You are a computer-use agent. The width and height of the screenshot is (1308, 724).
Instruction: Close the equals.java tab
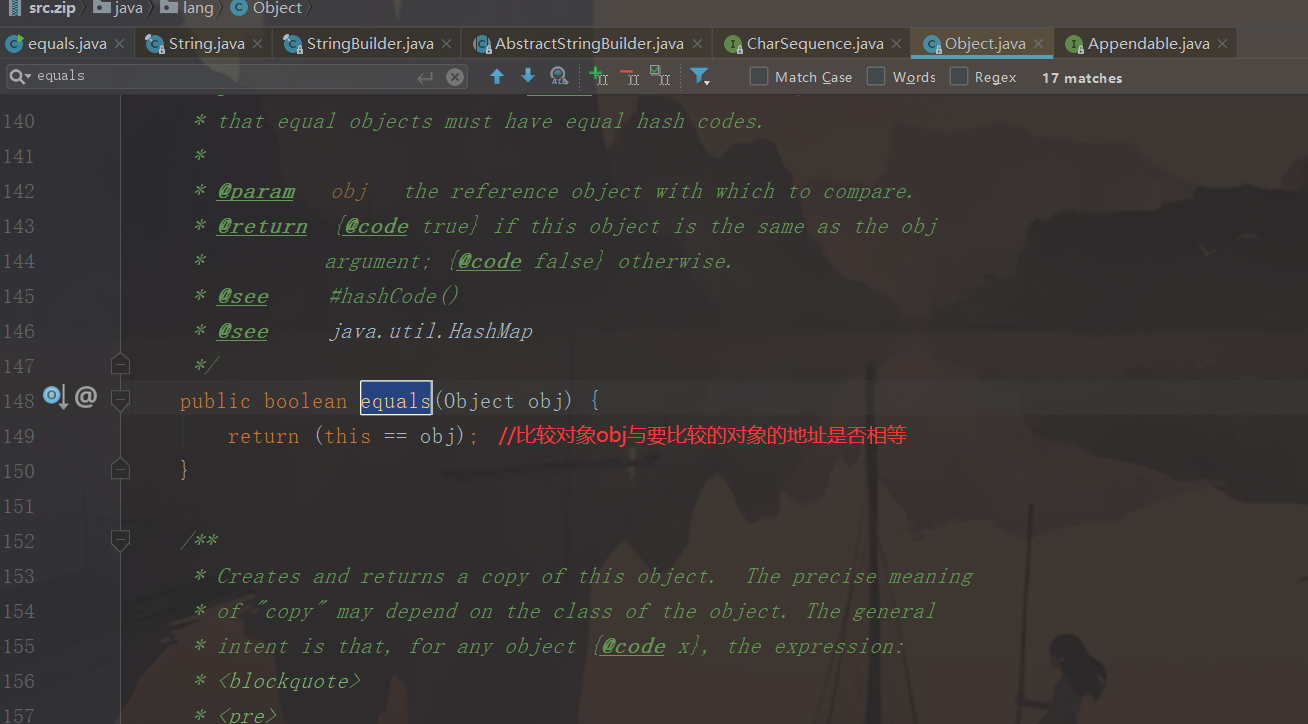click(x=119, y=44)
